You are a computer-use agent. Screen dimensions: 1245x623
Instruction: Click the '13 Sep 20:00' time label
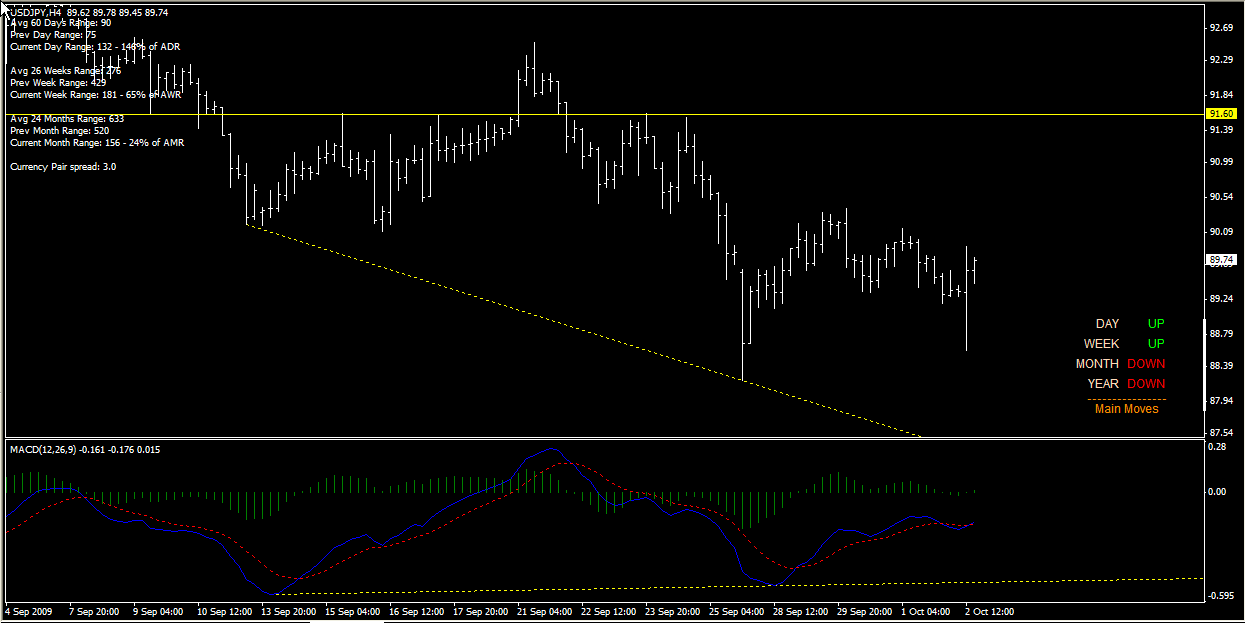coord(289,610)
